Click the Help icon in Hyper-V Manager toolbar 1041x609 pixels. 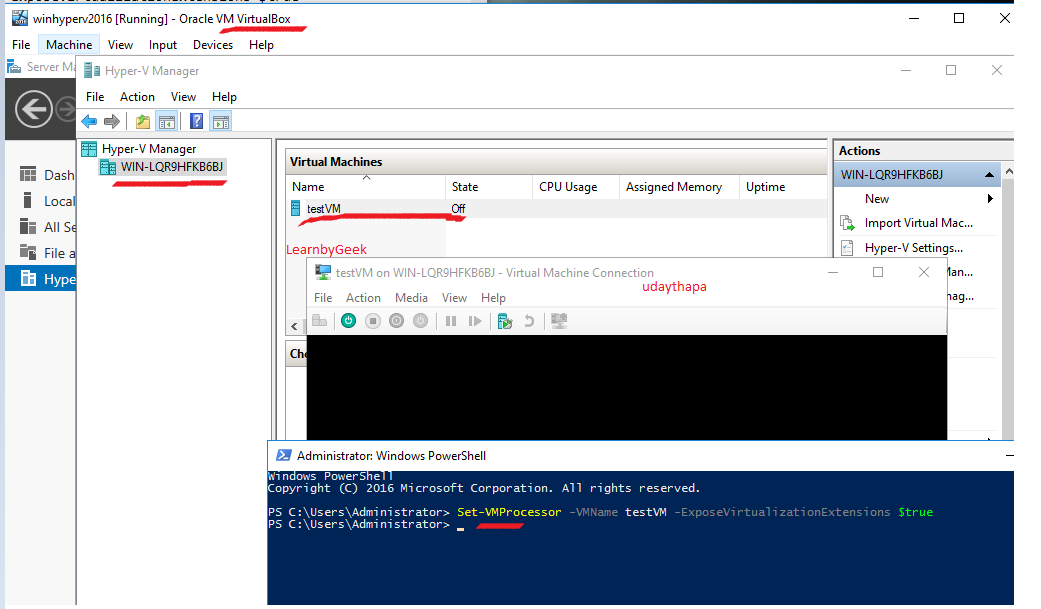(x=196, y=121)
